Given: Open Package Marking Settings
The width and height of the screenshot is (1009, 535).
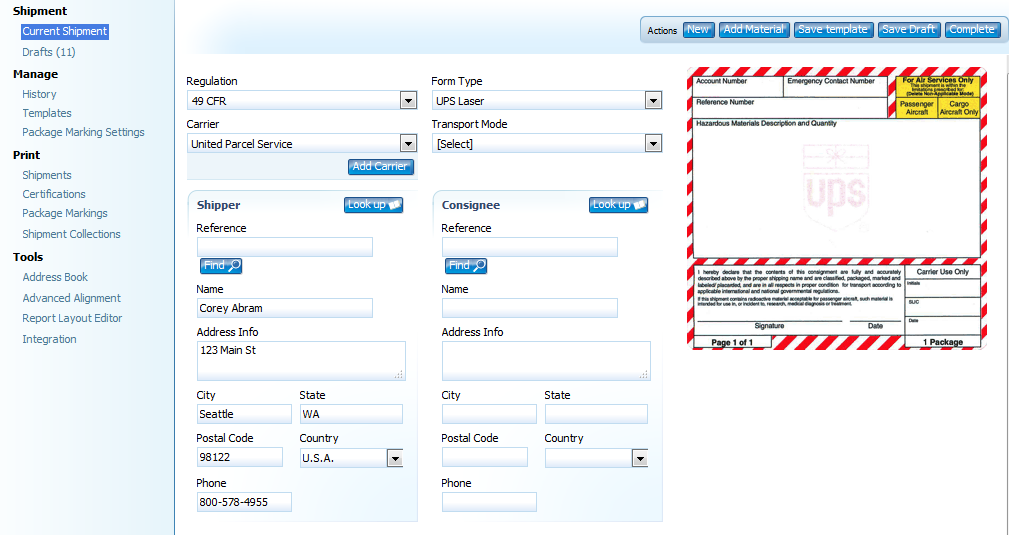Looking at the screenshot, I should pos(83,132).
